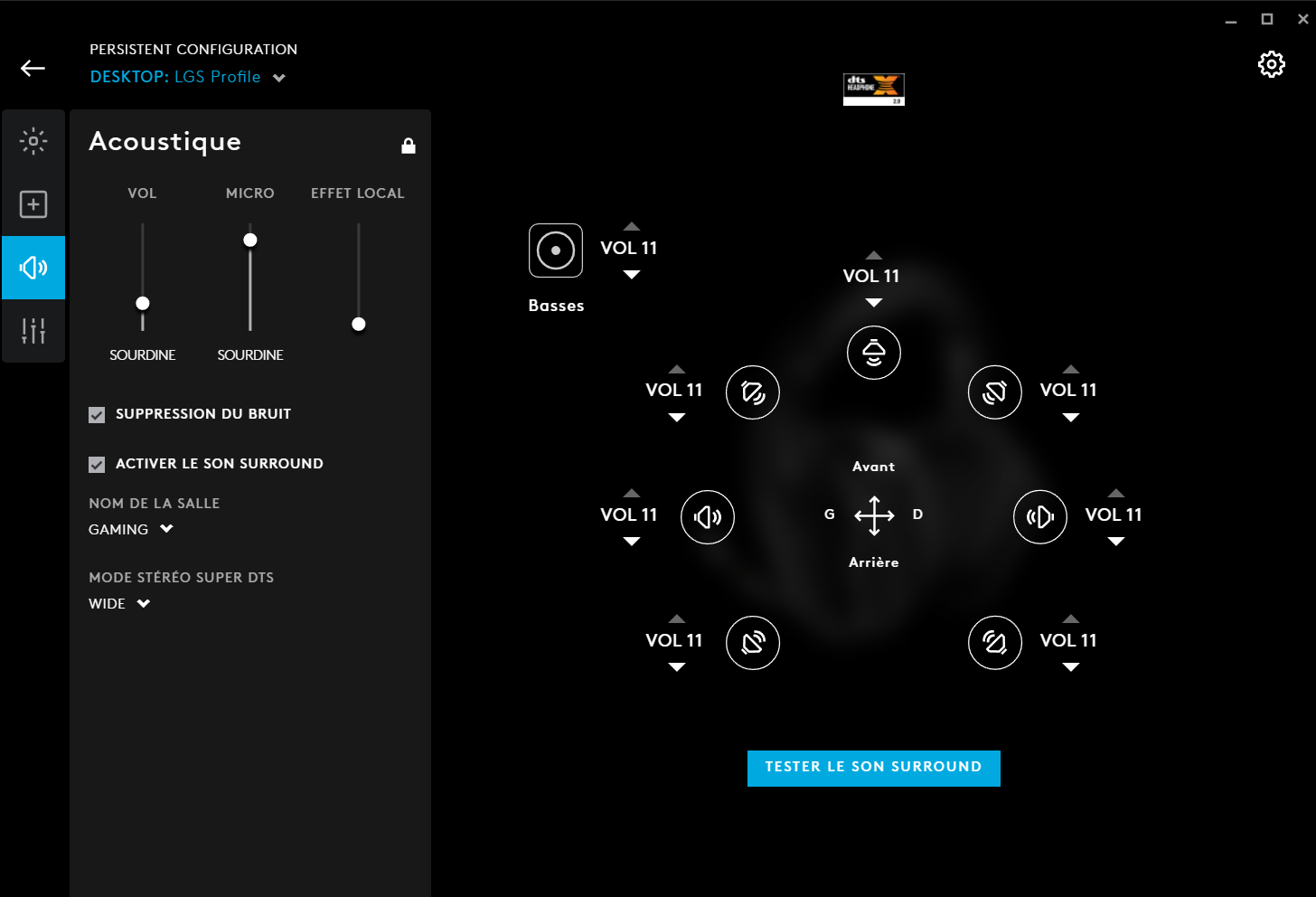Open the Mode stéréo super DTS WIDE dropdown
Viewport: 1316px width, 897px height.
[x=119, y=604]
